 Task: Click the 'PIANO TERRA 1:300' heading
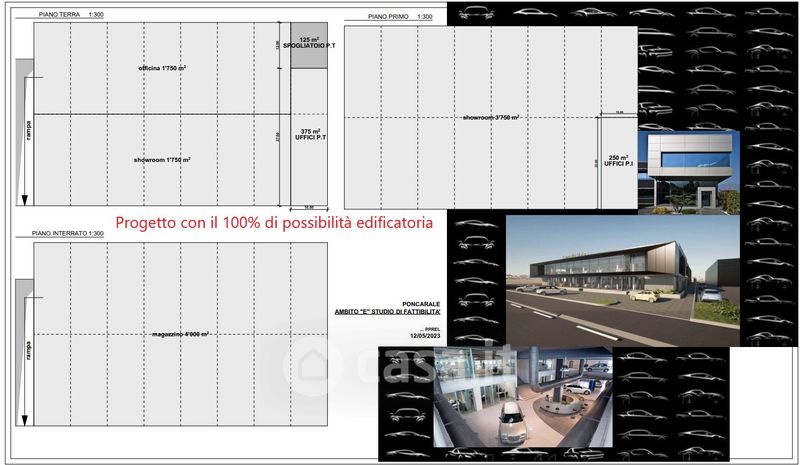(71, 15)
